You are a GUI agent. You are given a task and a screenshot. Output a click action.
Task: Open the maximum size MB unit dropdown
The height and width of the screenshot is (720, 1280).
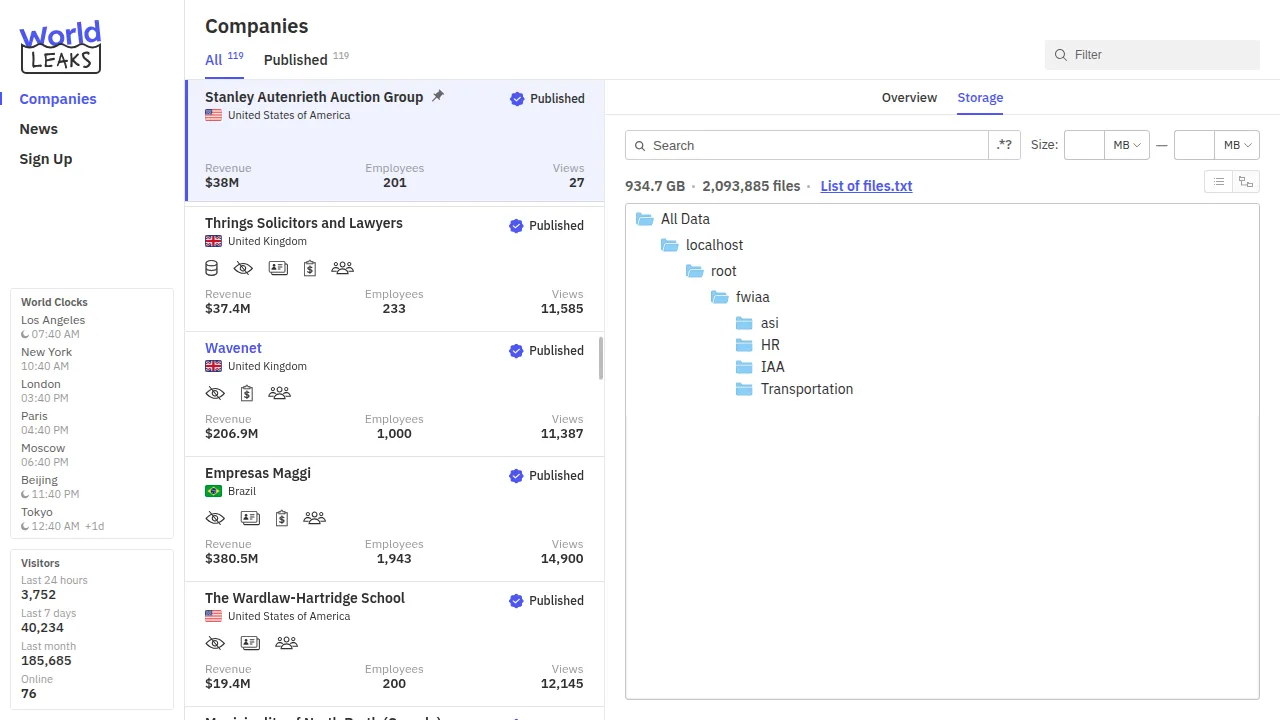tap(1237, 145)
